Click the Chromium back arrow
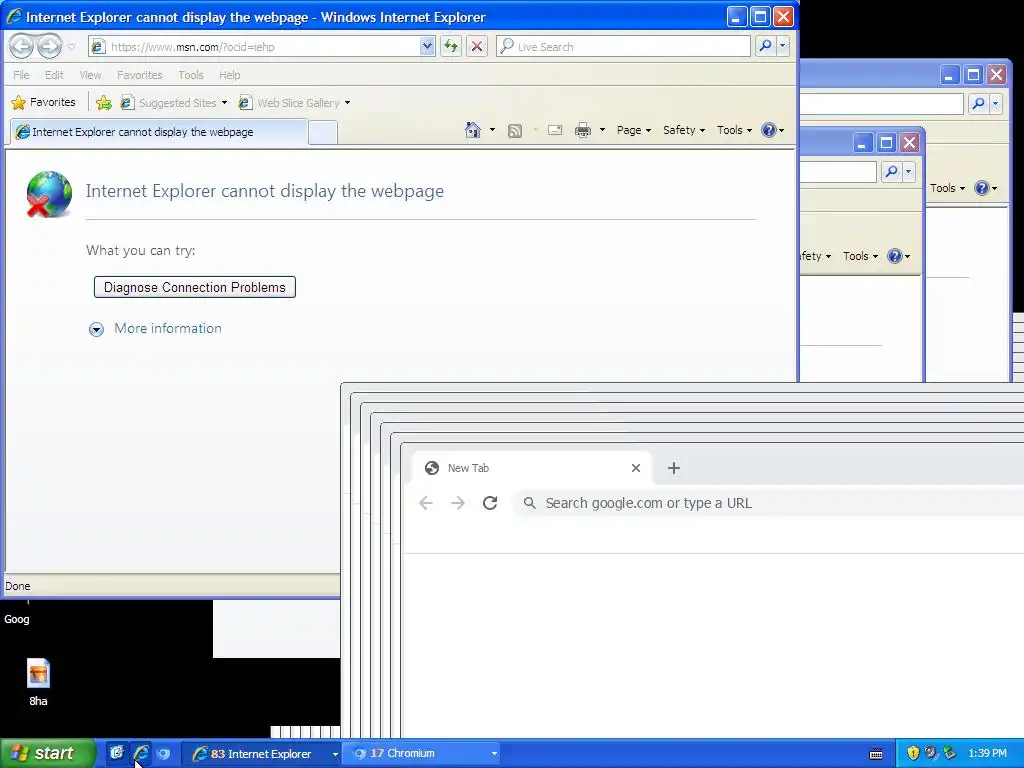Screen dimensions: 1024x768 426,503
